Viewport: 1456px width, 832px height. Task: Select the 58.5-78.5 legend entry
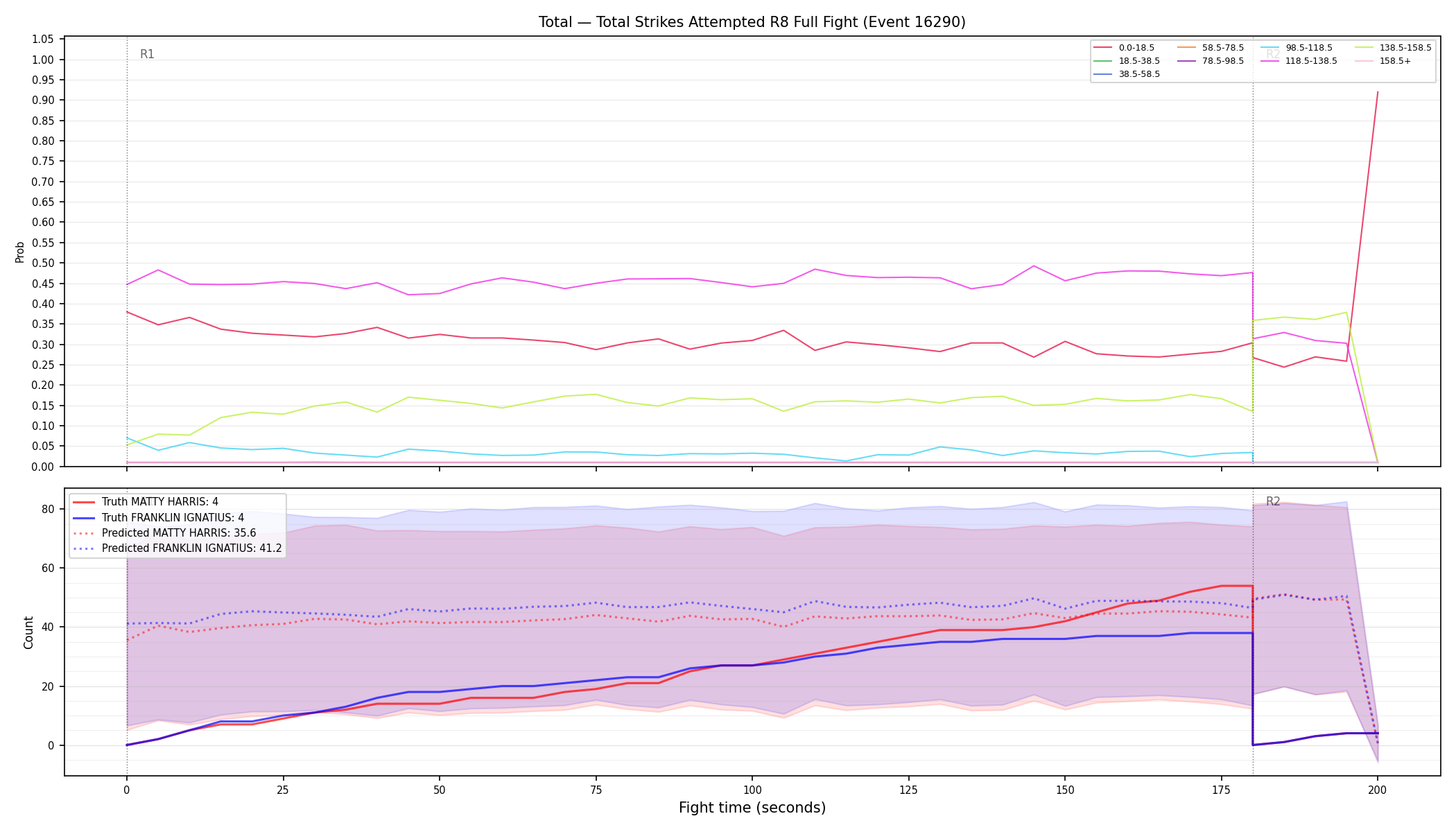pos(1211,48)
